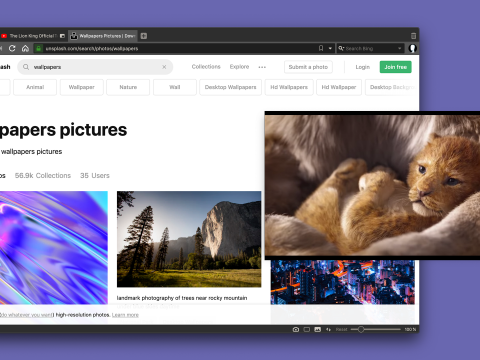The height and width of the screenshot is (360, 480).
Task: Click the Login link
Action: (x=363, y=67)
